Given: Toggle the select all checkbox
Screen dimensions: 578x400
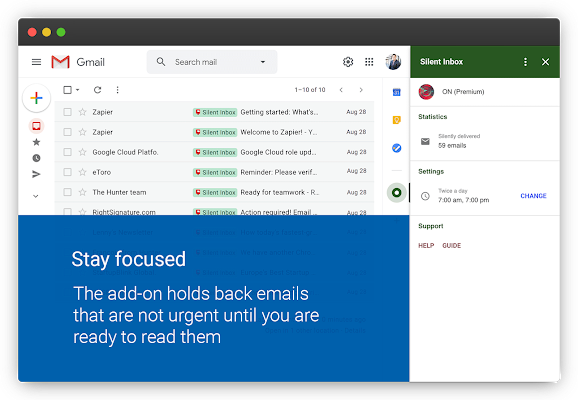Looking at the screenshot, I should coord(67,90).
